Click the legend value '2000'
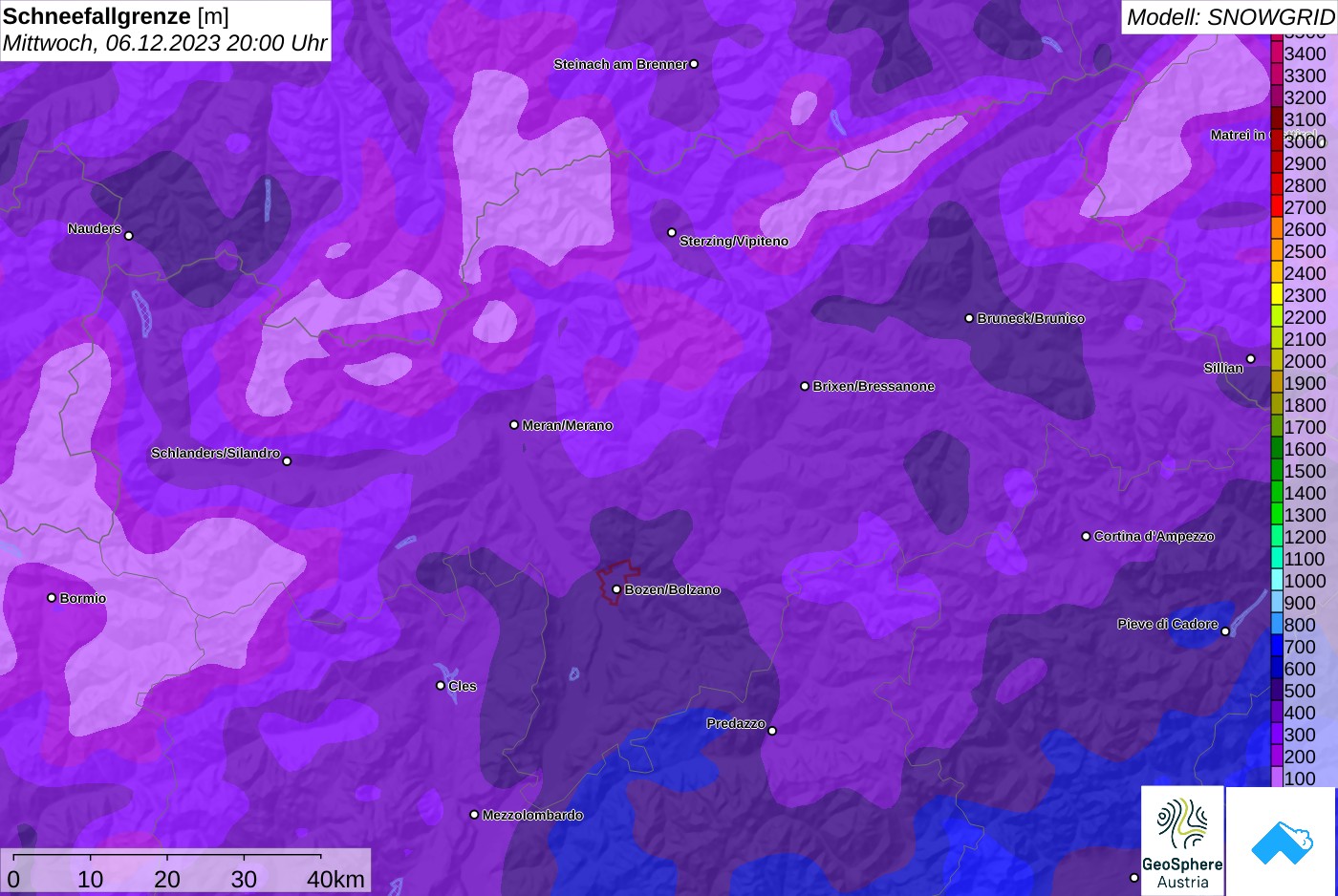This screenshot has width=1338, height=896. point(1305,361)
